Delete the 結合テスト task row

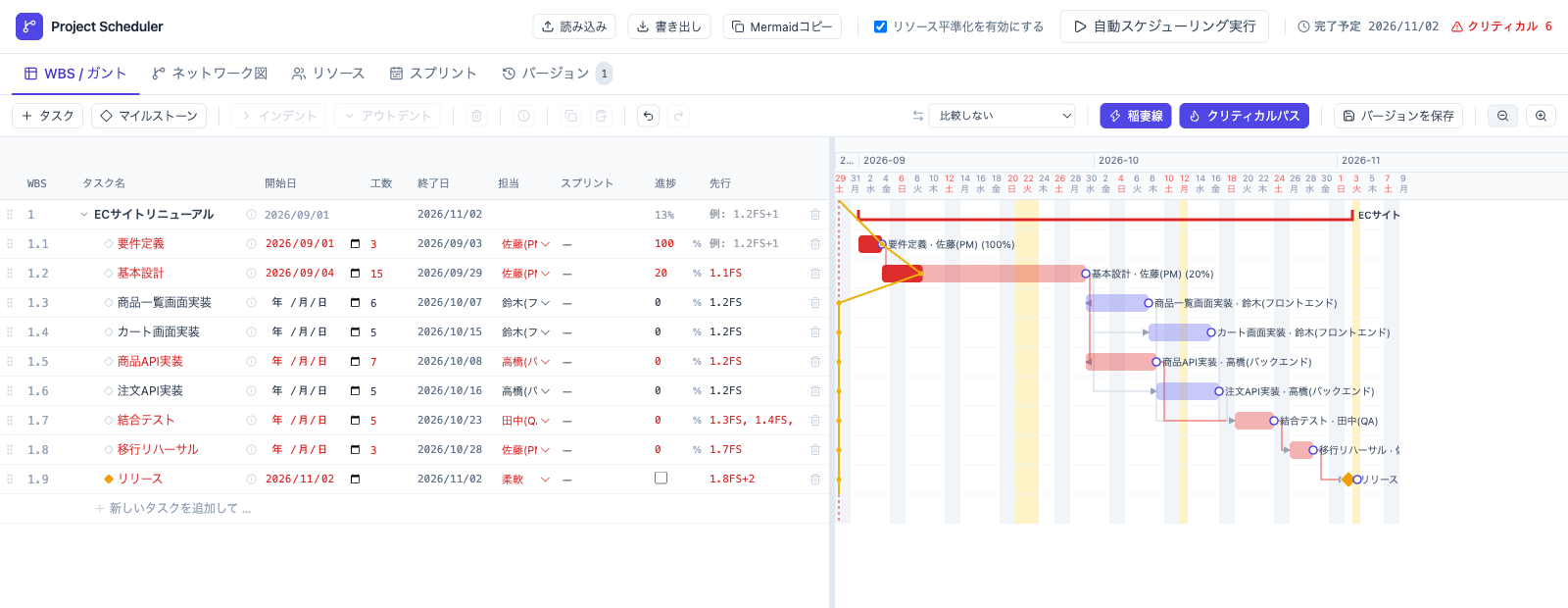(x=815, y=420)
